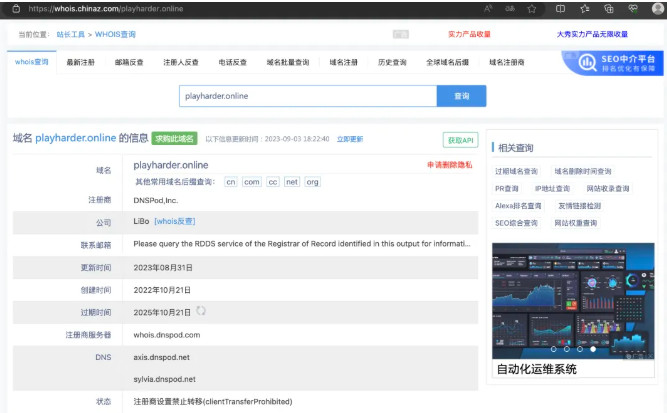Select the .com suffix query option

(x=251, y=182)
